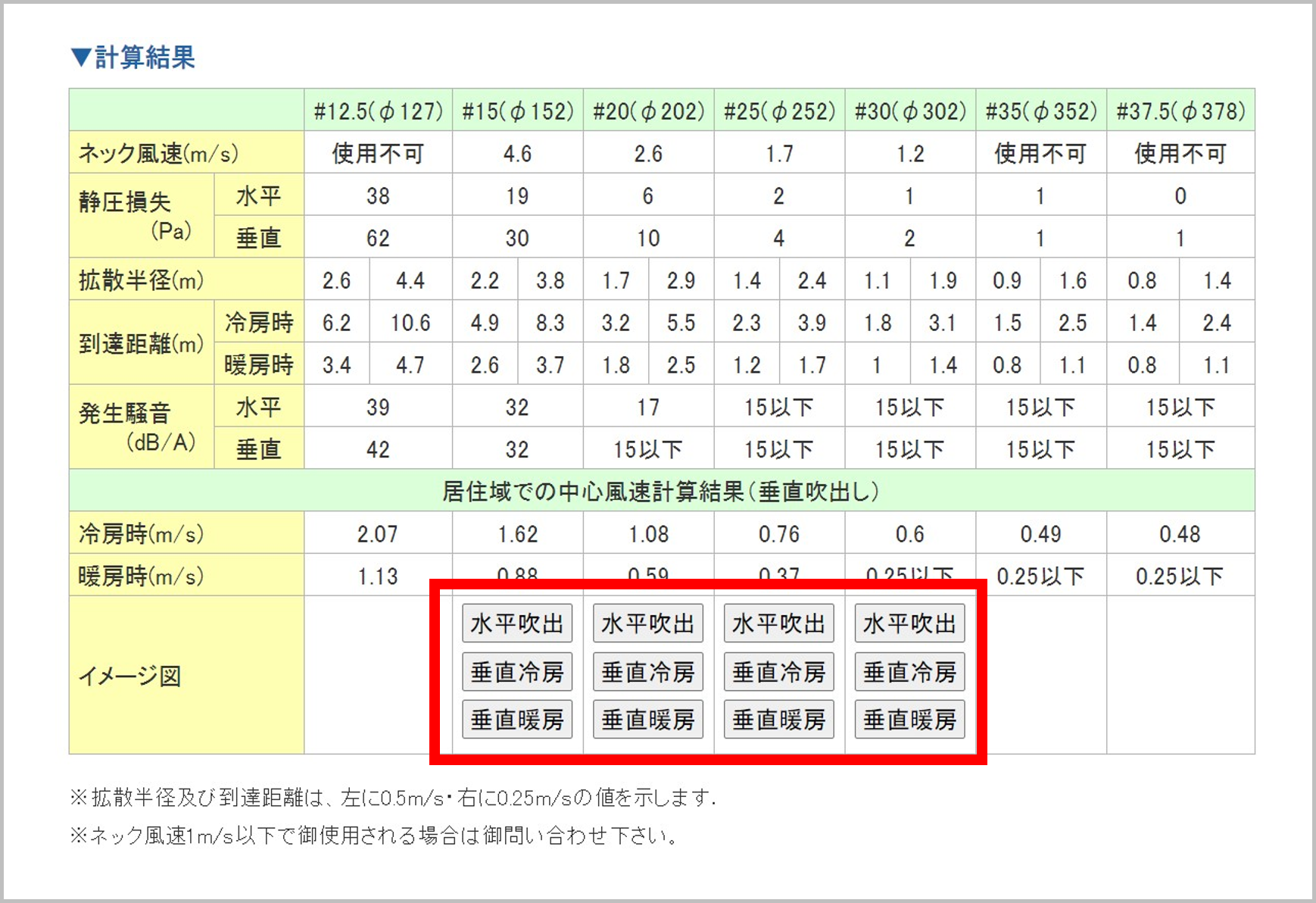This screenshot has height=903, width=1316.
Task: Collapse the 計算結果 section triangle
Action: point(80,58)
